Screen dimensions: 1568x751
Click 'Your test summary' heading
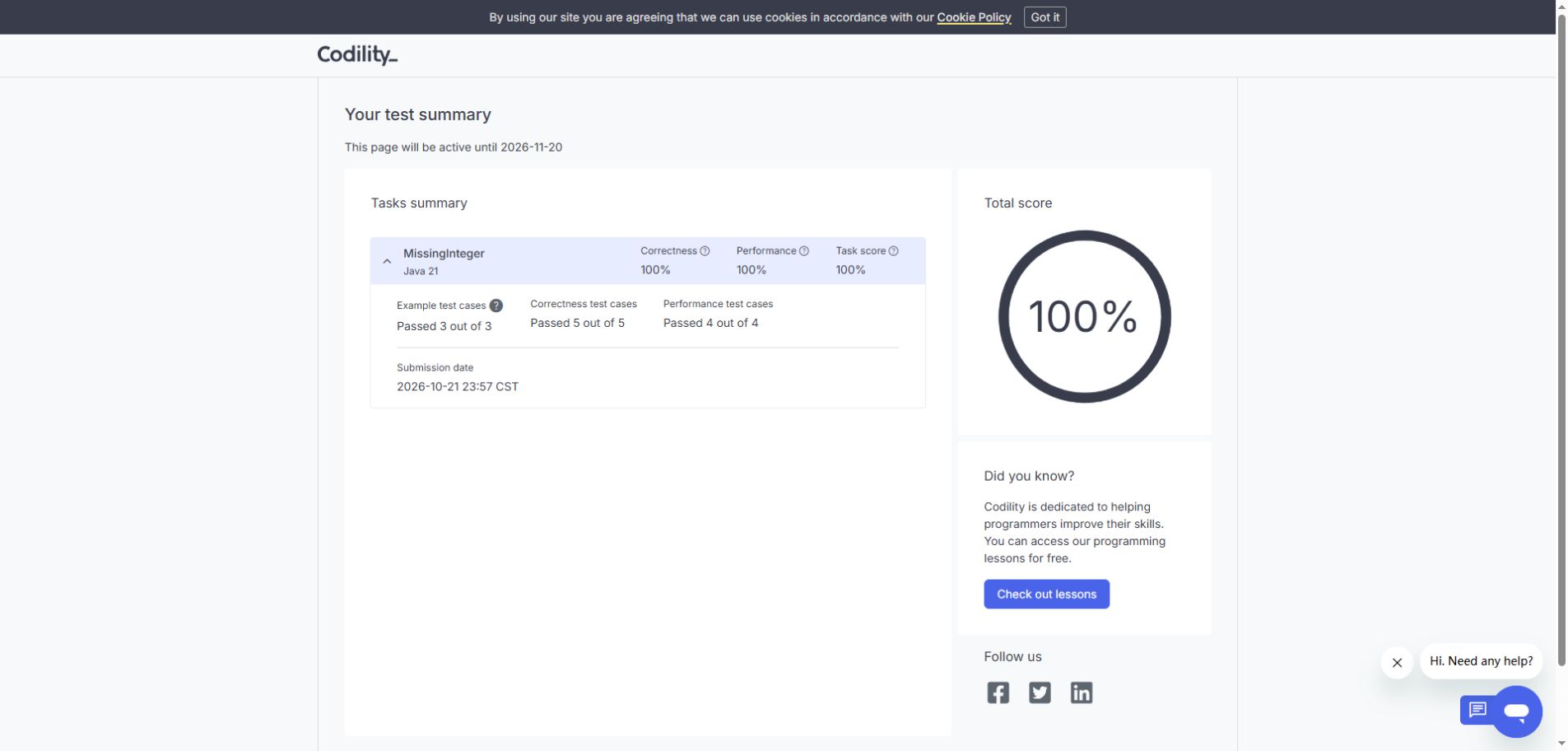[417, 114]
